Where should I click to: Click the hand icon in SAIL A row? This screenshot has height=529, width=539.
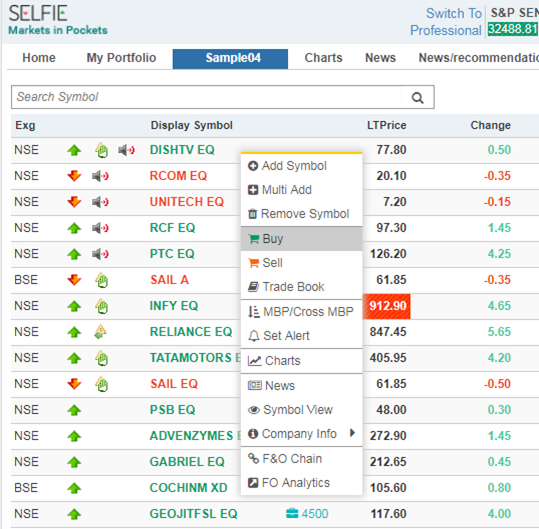[x=102, y=280]
